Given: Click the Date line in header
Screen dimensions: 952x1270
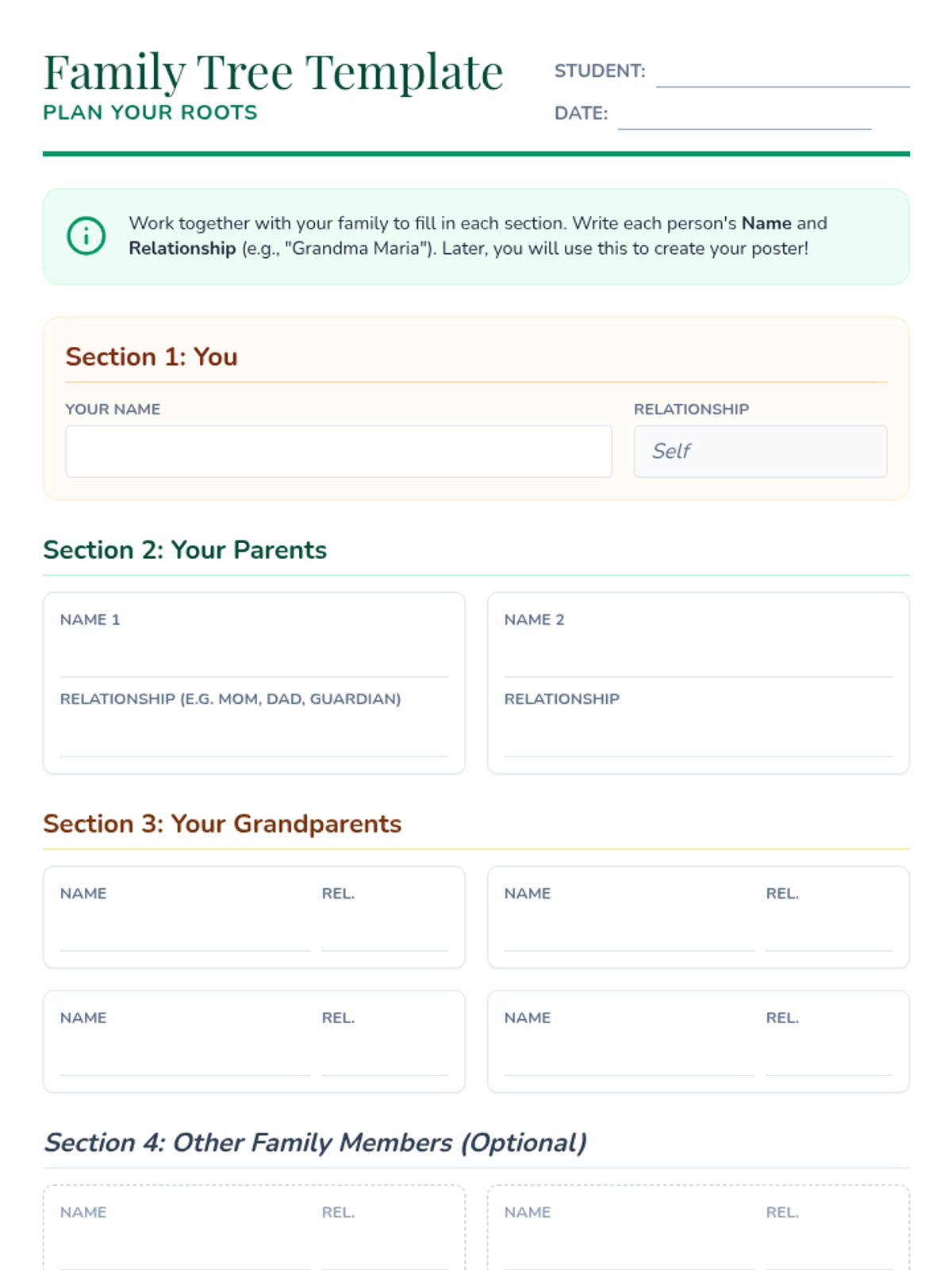Looking at the screenshot, I should [744, 117].
